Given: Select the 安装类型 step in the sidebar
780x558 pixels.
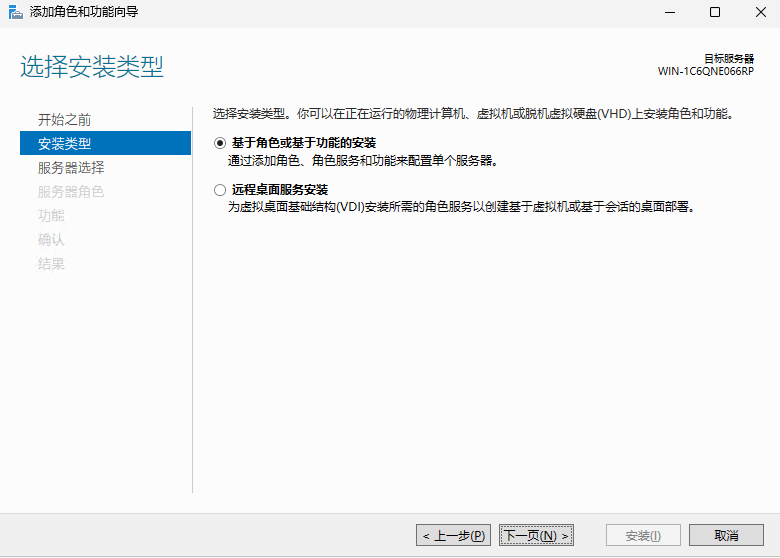Looking at the screenshot, I should (64, 143).
